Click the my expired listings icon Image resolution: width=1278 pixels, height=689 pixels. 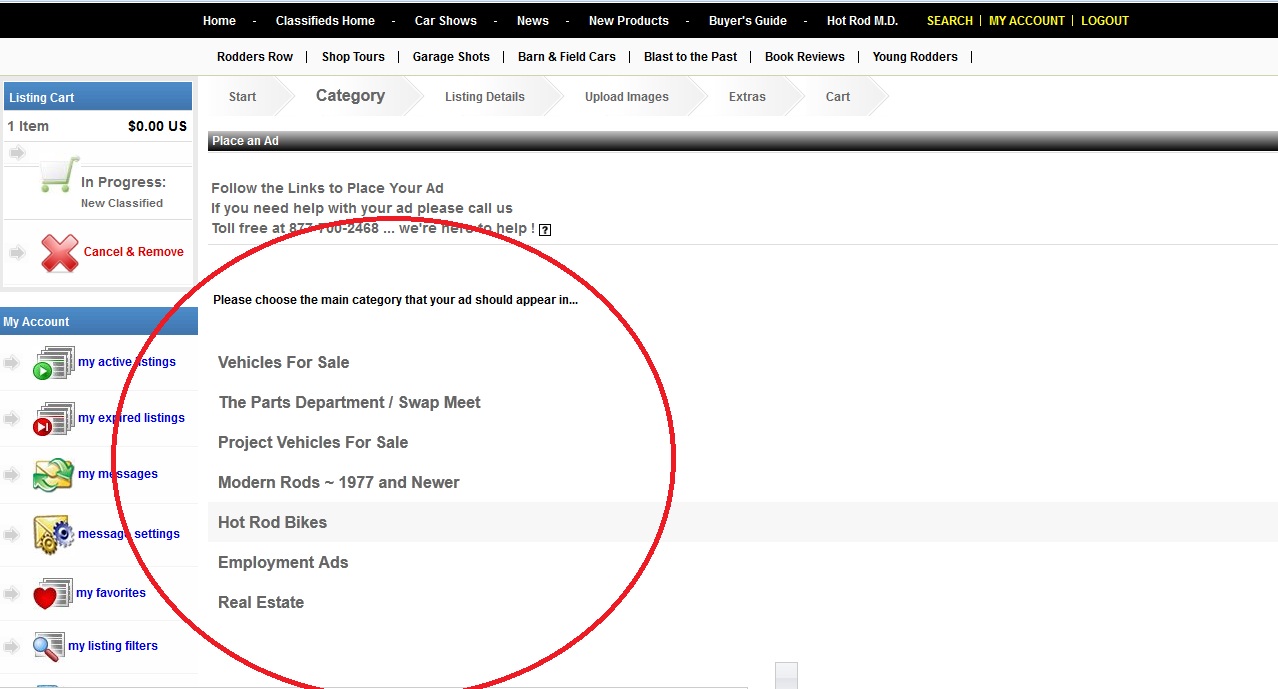(54, 419)
